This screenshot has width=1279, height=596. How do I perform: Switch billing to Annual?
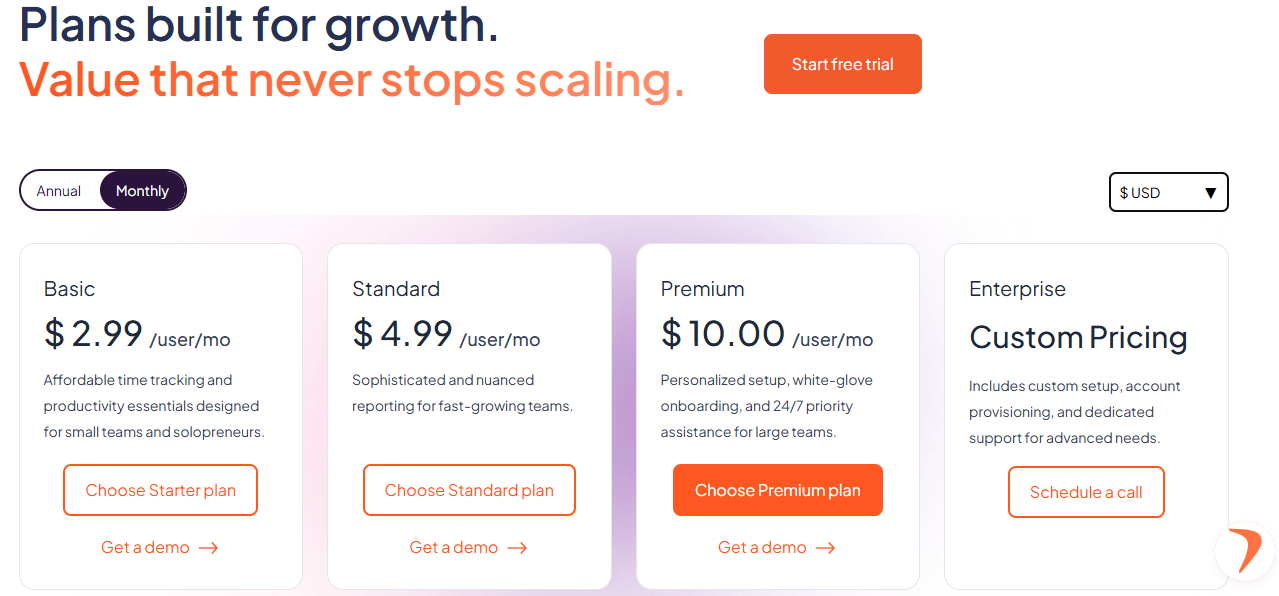(59, 191)
